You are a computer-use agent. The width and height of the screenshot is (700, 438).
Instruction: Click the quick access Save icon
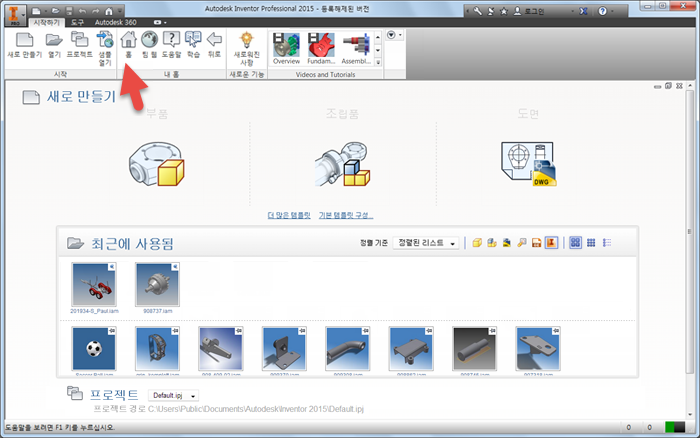(x=69, y=11)
